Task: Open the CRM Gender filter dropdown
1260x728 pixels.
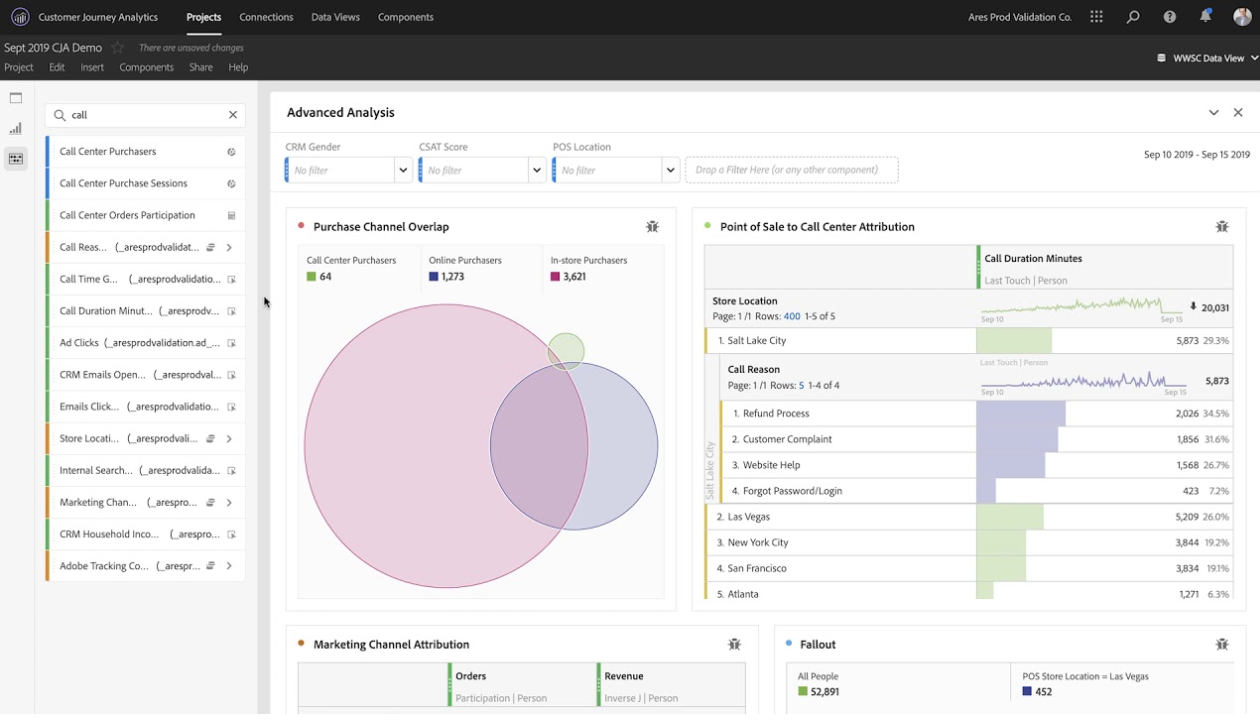Action: pos(403,170)
